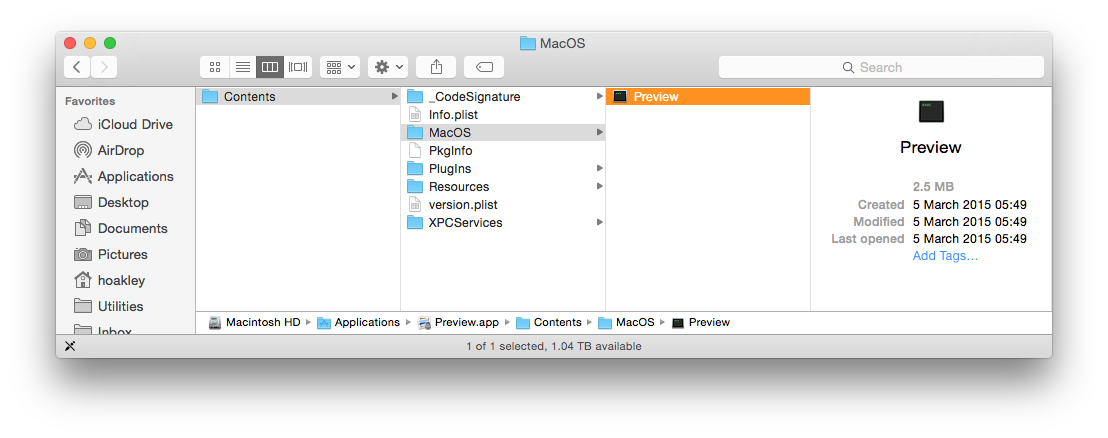Open iCloud Drive in the sidebar

point(134,124)
